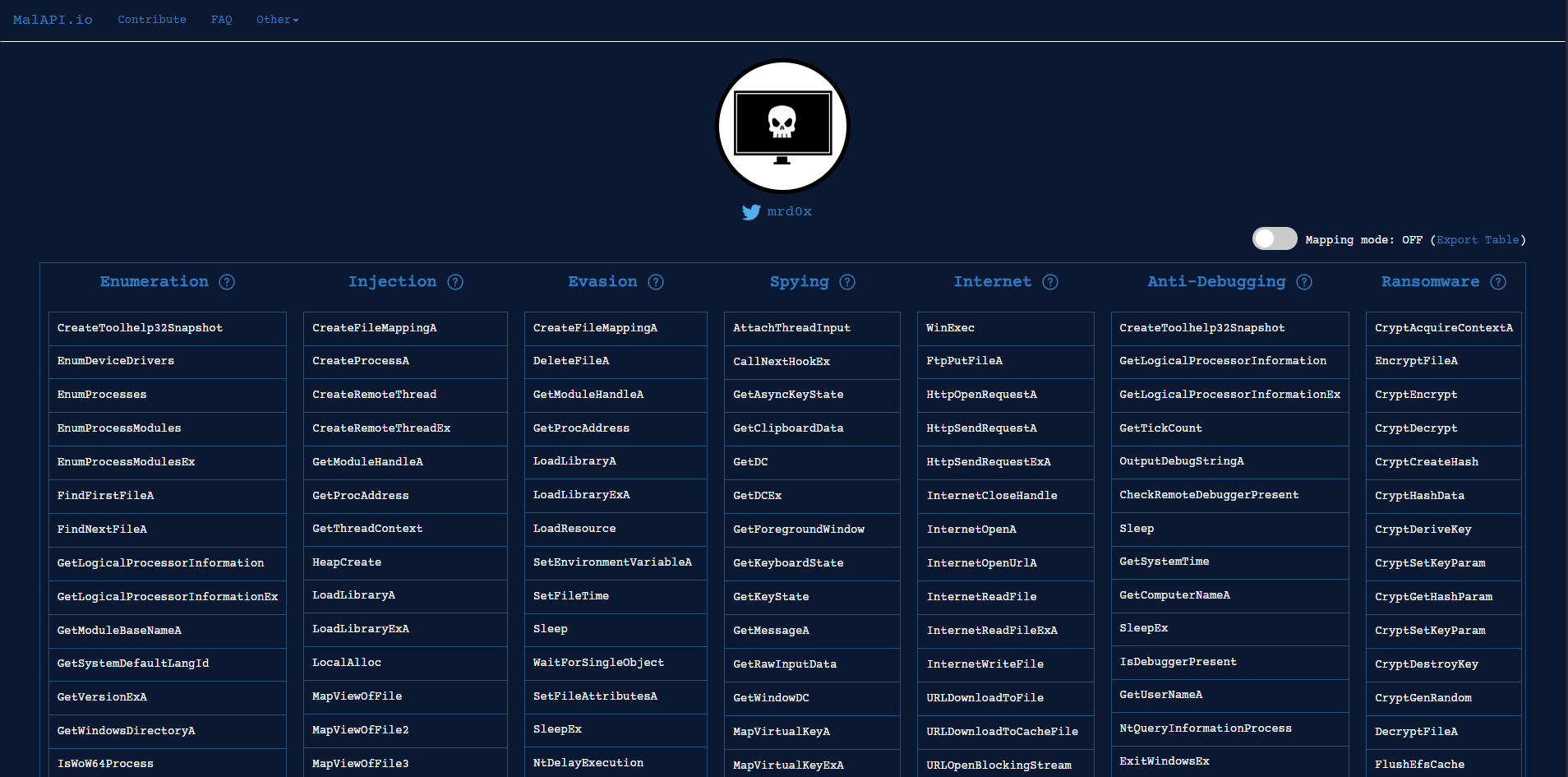Click the info icon beside Spying
This screenshot has width=1568, height=777.
click(x=847, y=282)
